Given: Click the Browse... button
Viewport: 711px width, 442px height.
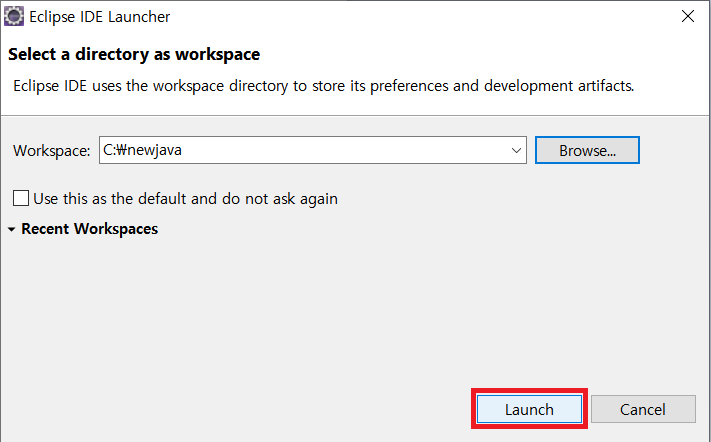Looking at the screenshot, I should pyautogui.click(x=587, y=150).
